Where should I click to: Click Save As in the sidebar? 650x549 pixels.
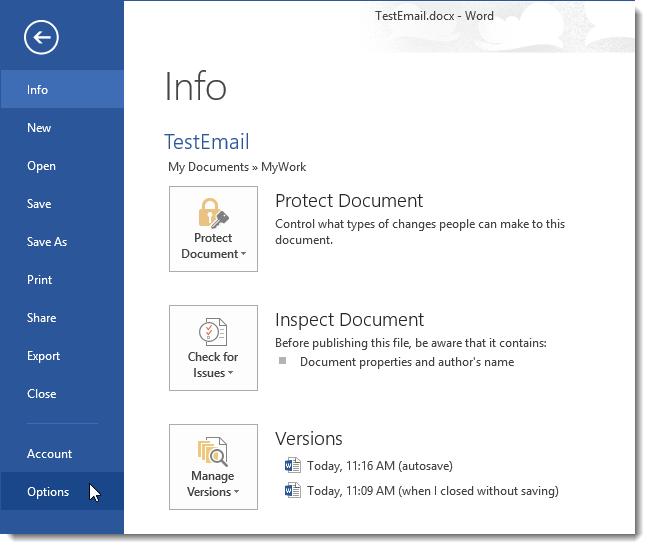62,242
